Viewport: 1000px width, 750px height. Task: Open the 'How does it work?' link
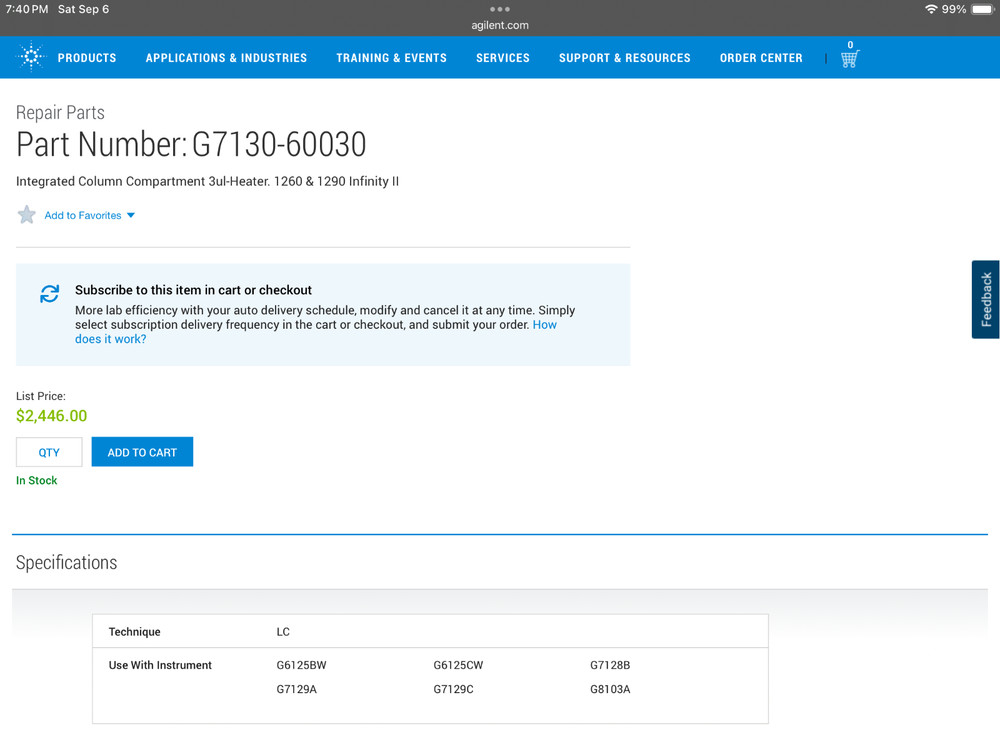[110, 339]
